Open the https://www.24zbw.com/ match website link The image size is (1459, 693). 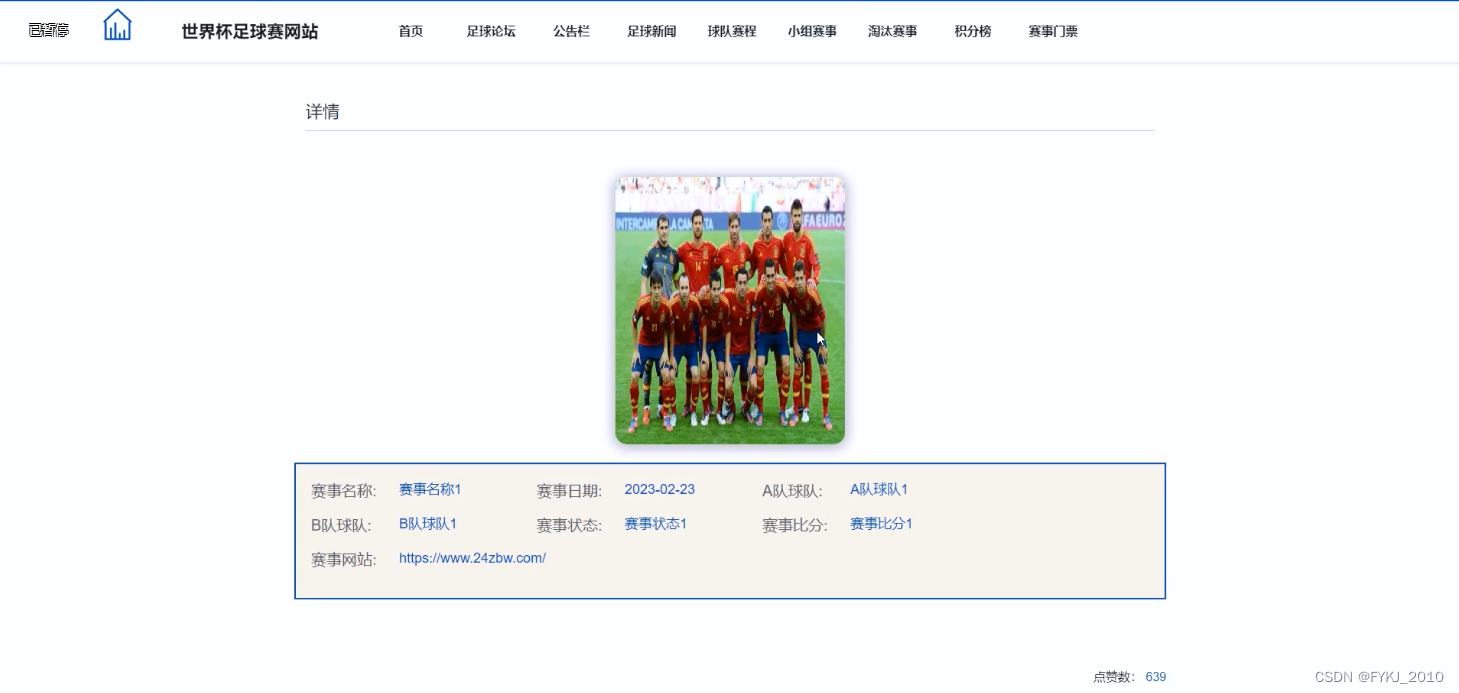click(x=472, y=558)
